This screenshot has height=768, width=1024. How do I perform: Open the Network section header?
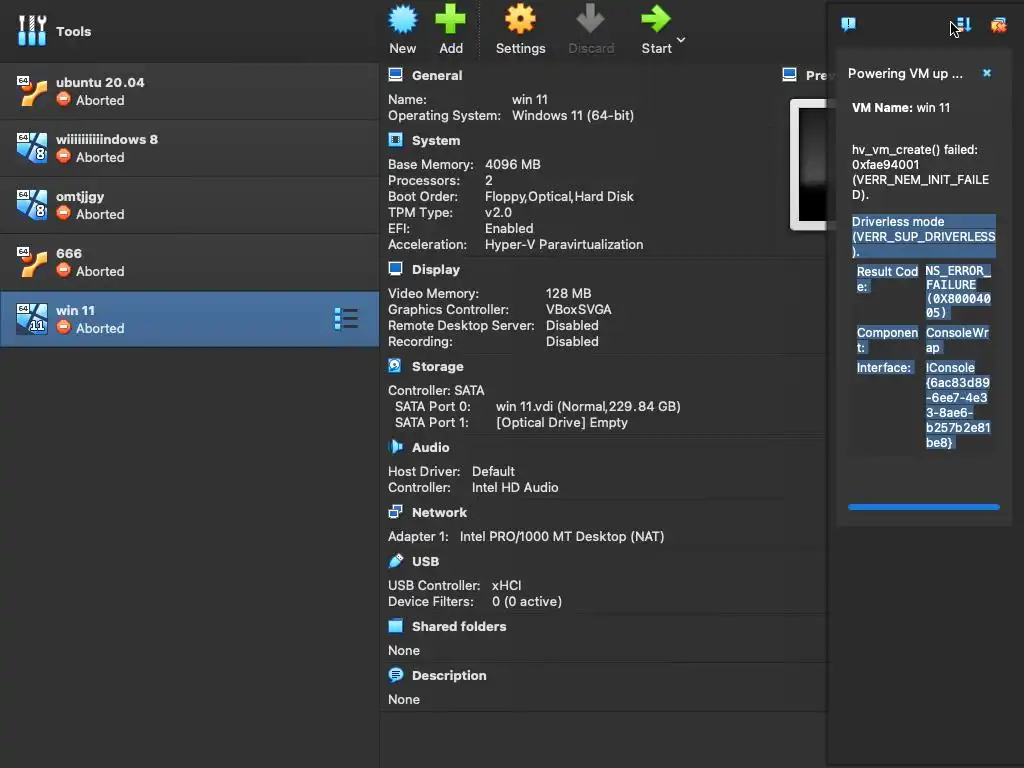click(439, 513)
